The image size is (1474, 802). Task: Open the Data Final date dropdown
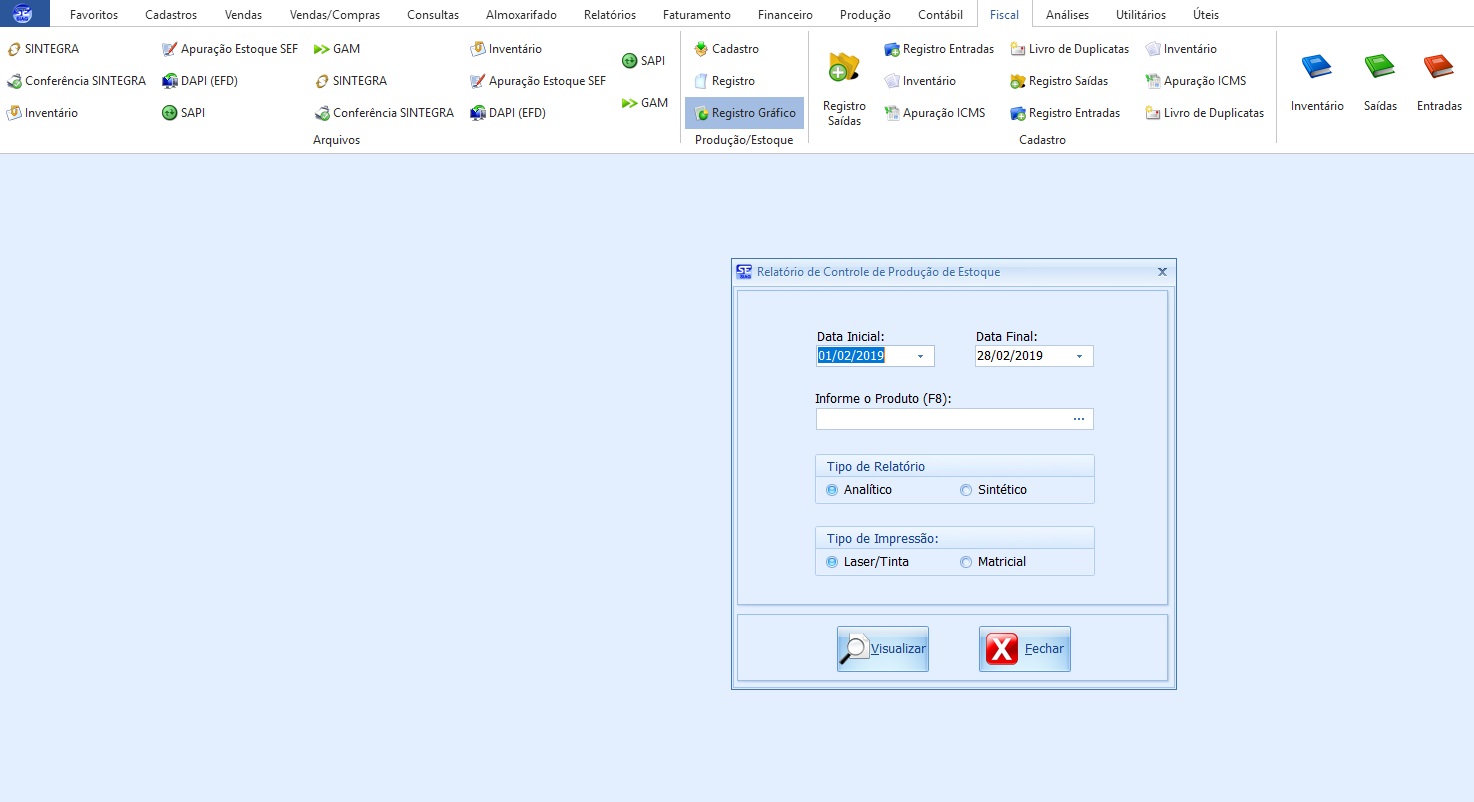point(1079,356)
